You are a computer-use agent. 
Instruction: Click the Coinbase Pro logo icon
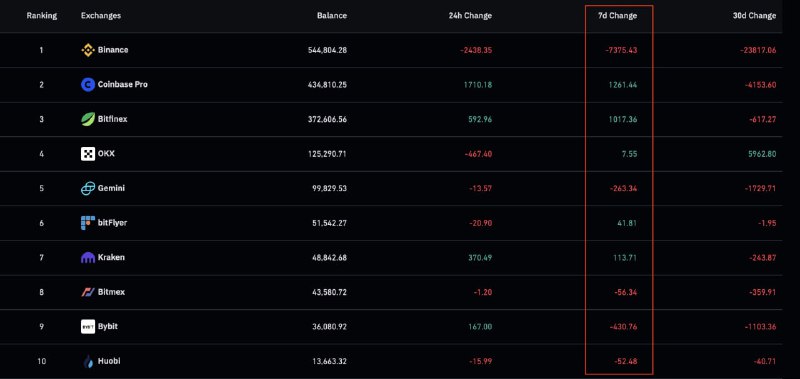[x=88, y=85]
